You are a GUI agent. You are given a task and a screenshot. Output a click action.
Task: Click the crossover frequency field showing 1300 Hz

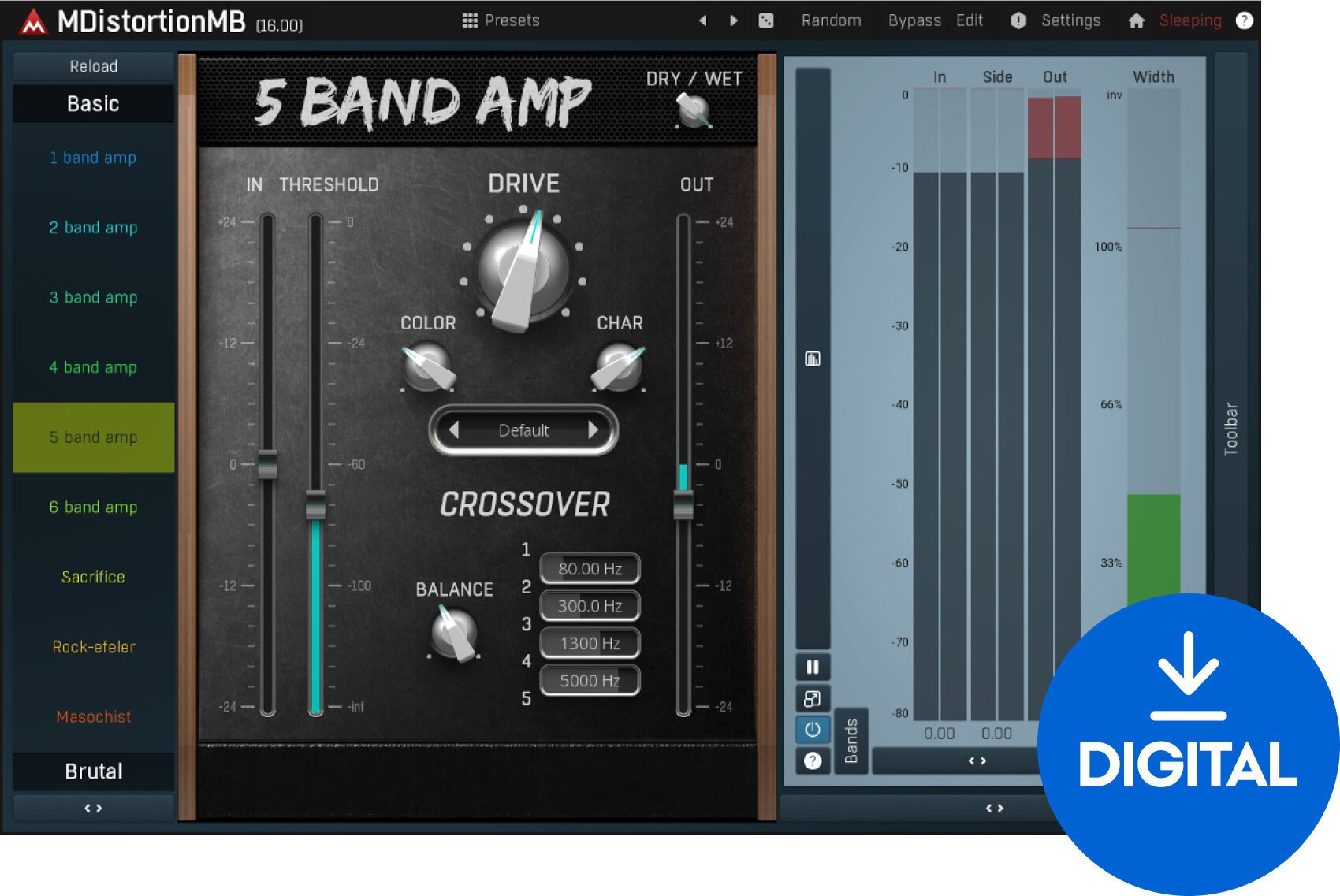click(x=590, y=643)
